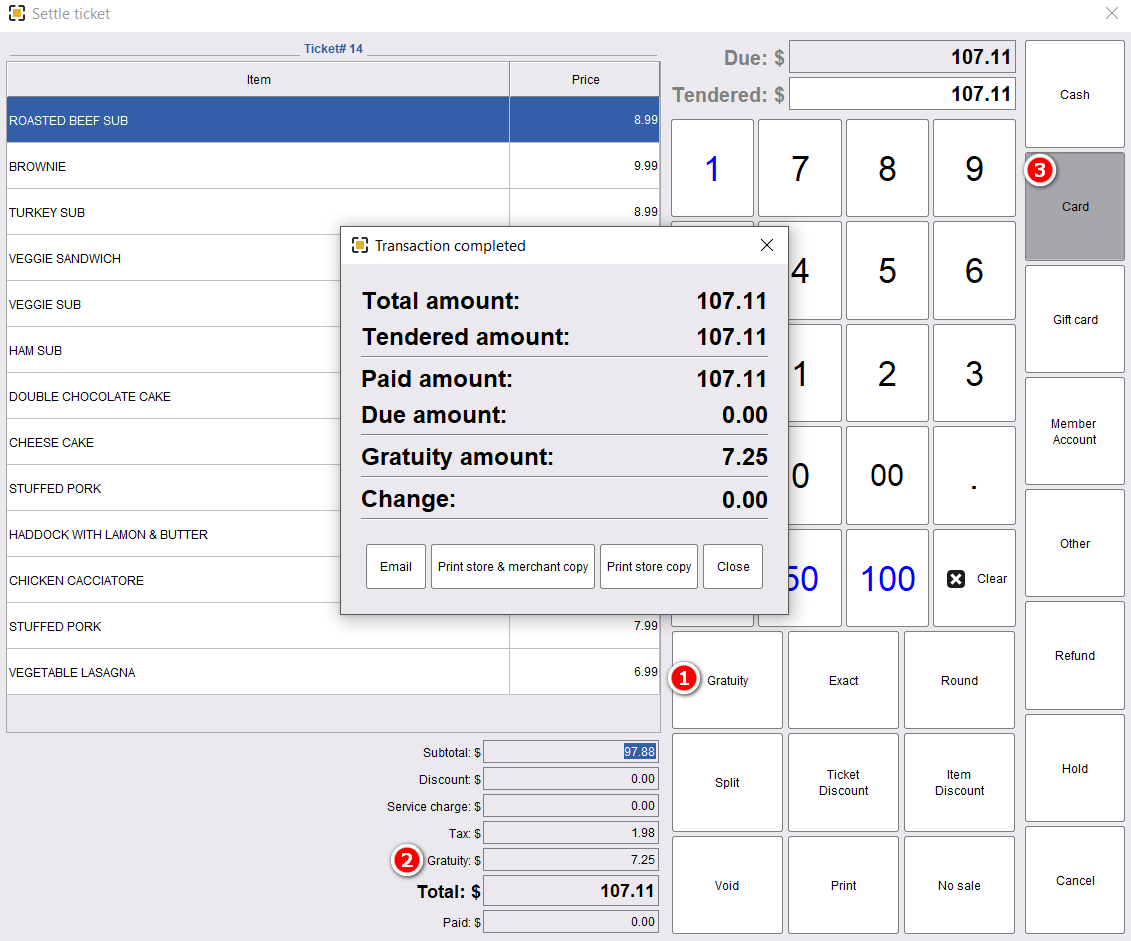Click the Discount amount field

coord(570,779)
